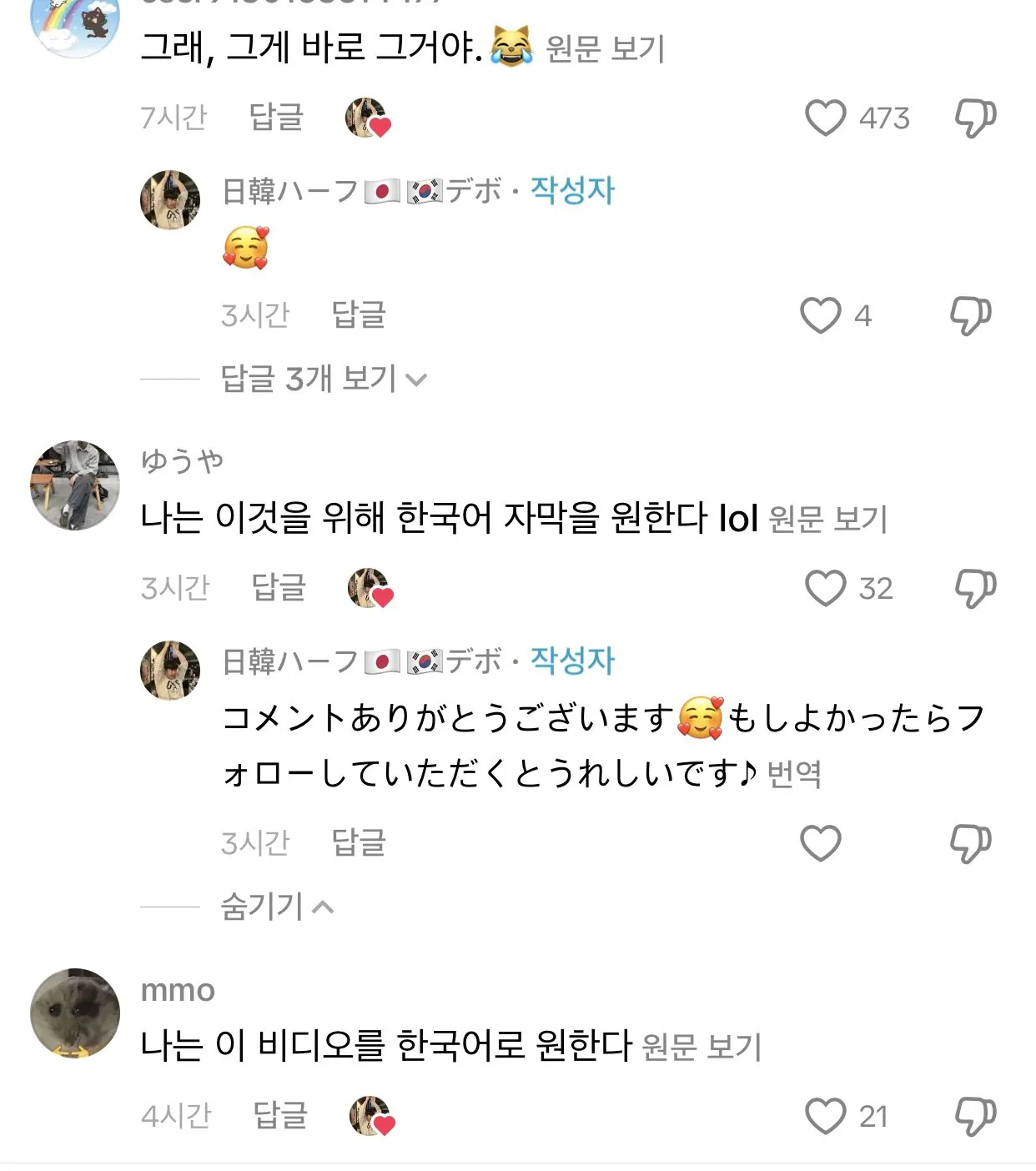Expand the '답글 3개 보기' replies
Screen dimensions: 1036x1171
coord(323,379)
